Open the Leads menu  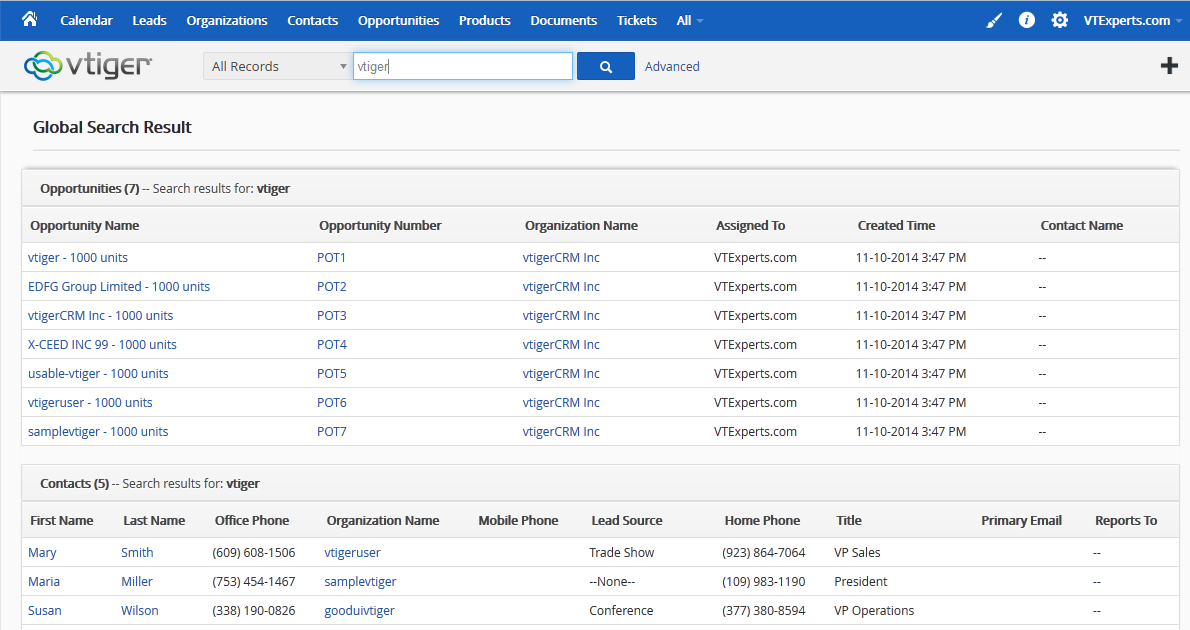click(x=150, y=20)
